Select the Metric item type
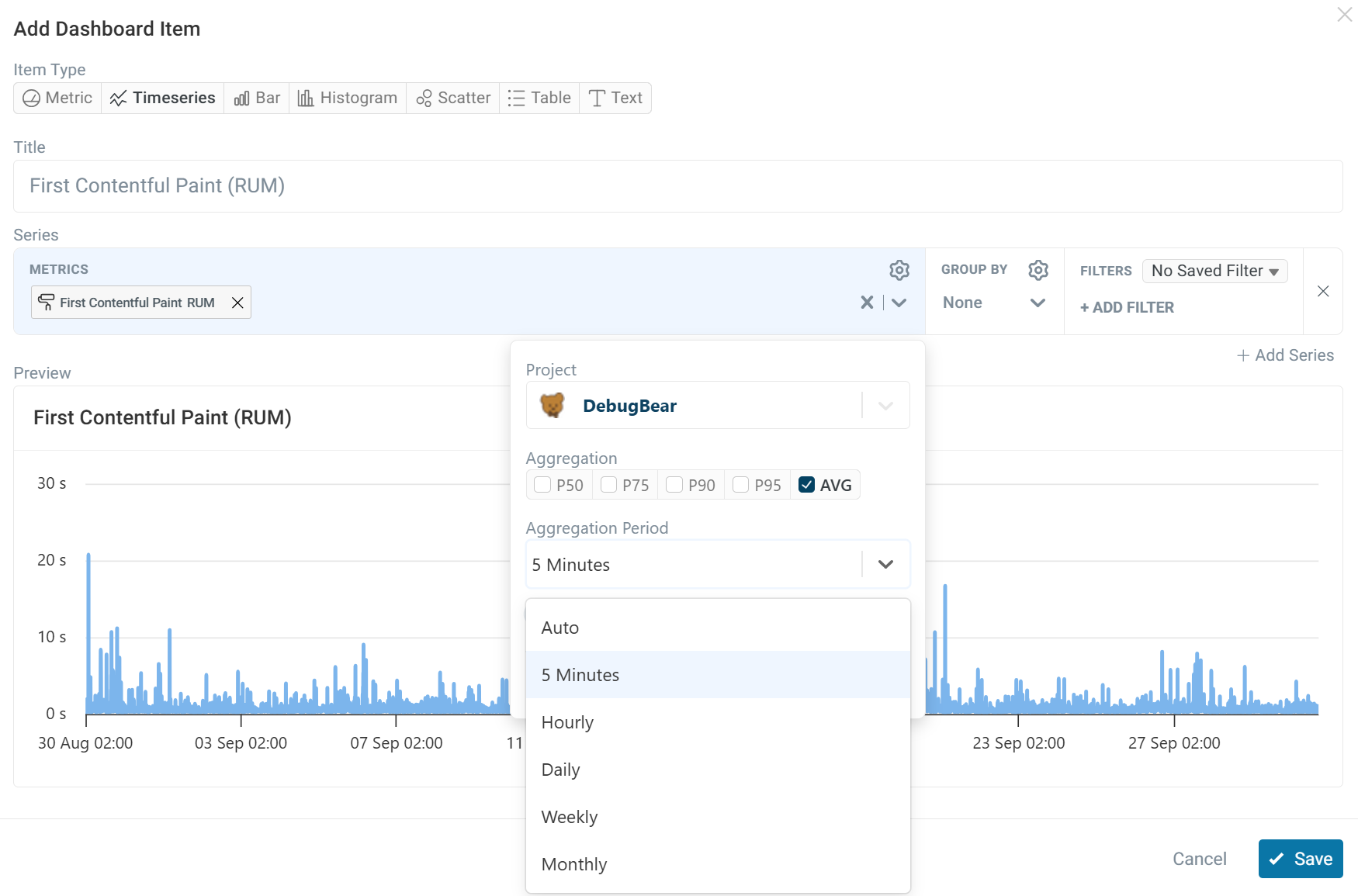The image size is (1358, 896). click(57, 98)
